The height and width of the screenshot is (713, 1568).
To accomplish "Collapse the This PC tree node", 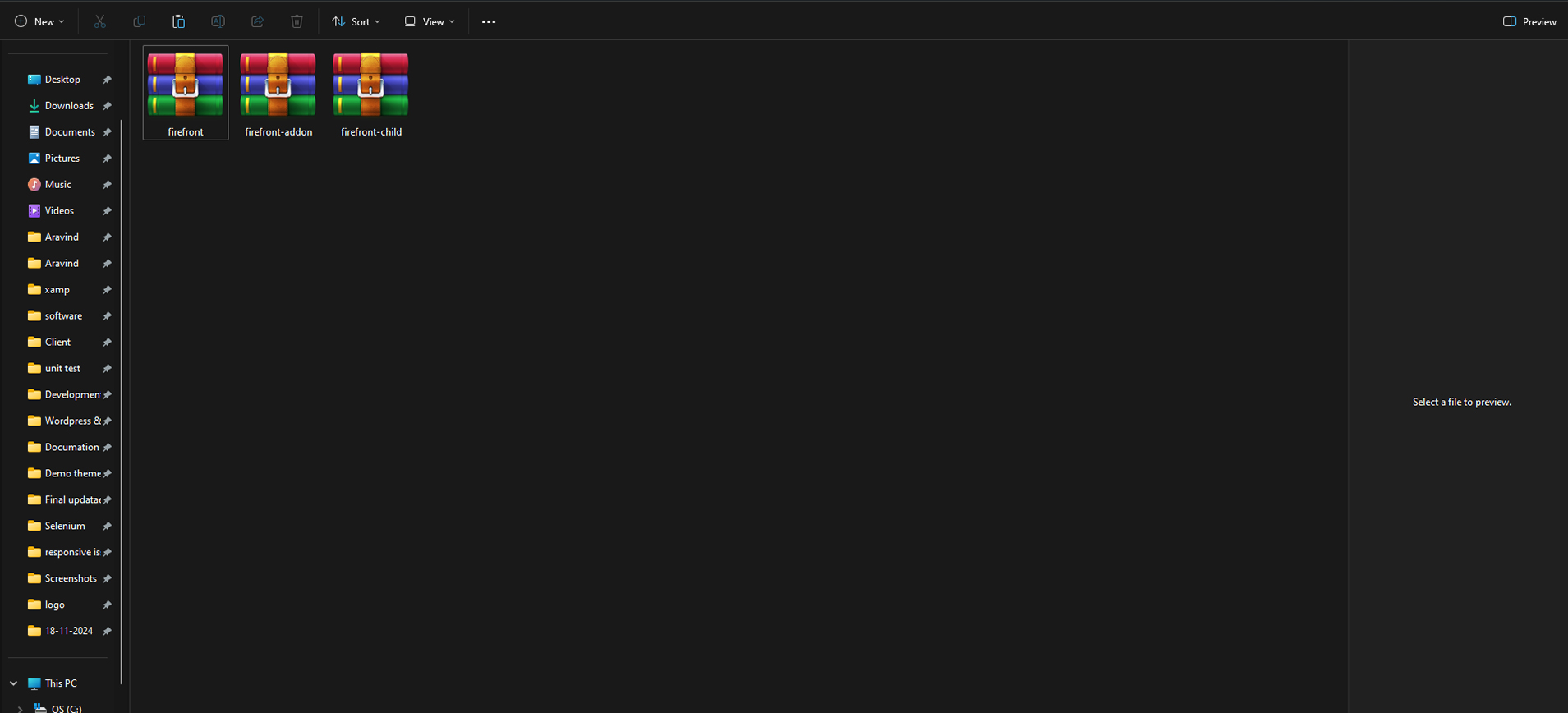I will pyautogui.click(x=14, y=683).
